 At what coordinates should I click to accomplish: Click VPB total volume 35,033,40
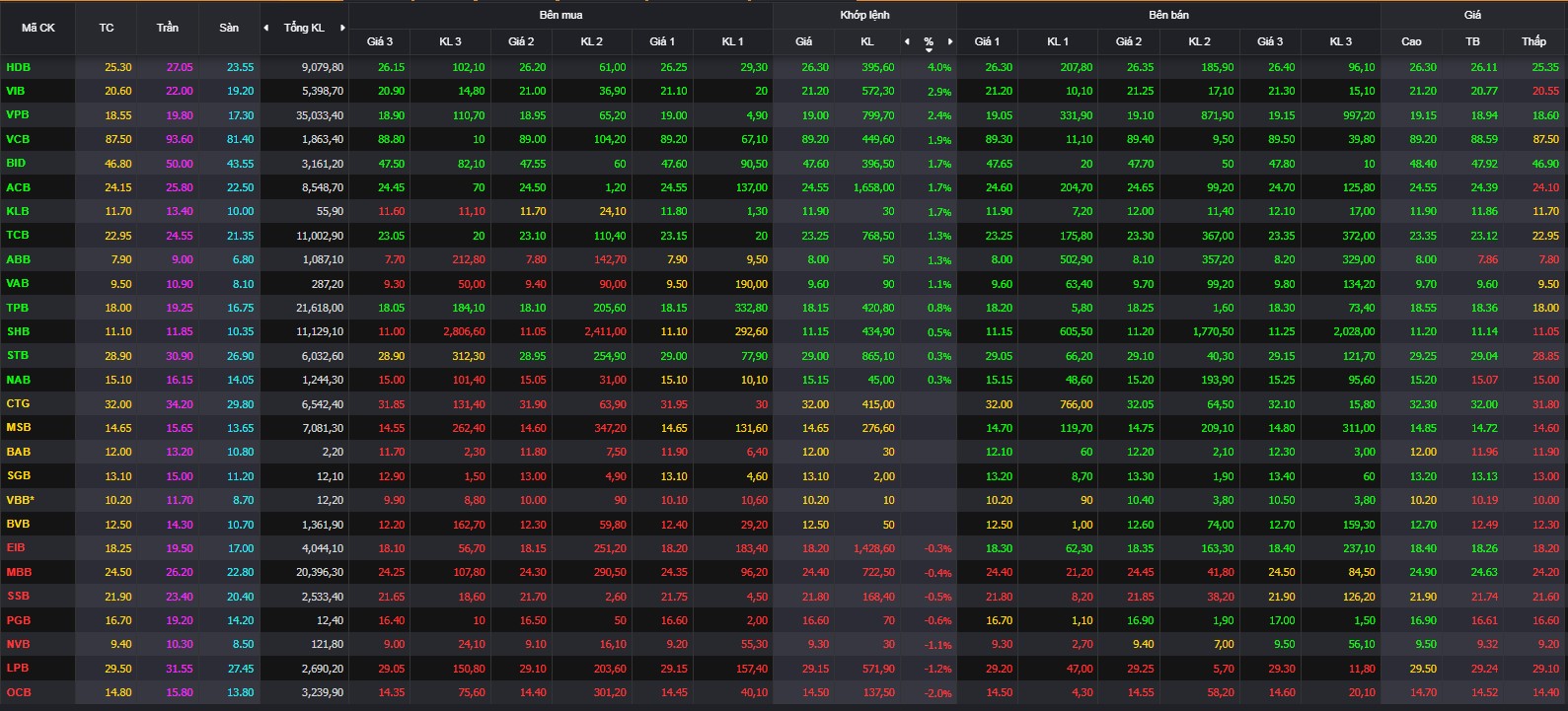click(x=320, y=115)
